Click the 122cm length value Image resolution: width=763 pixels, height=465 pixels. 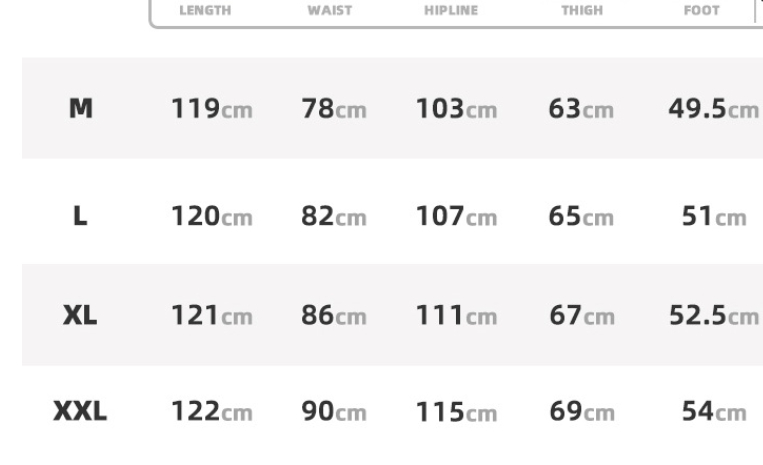tap(212, 411)
